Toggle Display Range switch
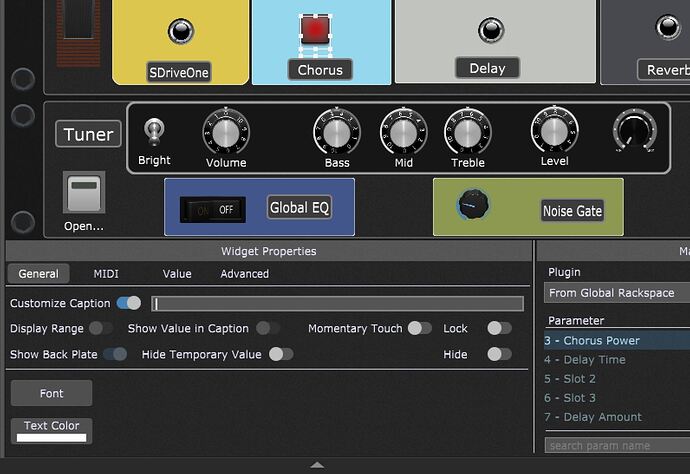The height and width of the screenshot is (474, 690). coord(101,328)
